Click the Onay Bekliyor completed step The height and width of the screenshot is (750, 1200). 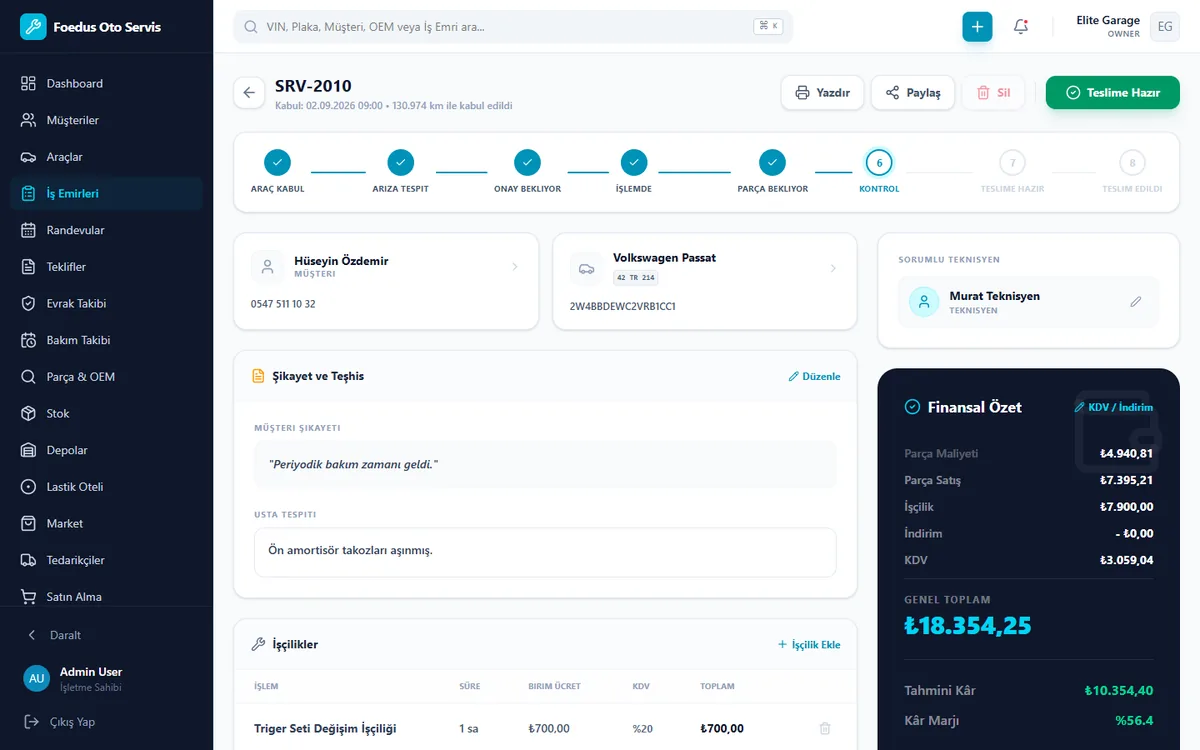[527, 162]
